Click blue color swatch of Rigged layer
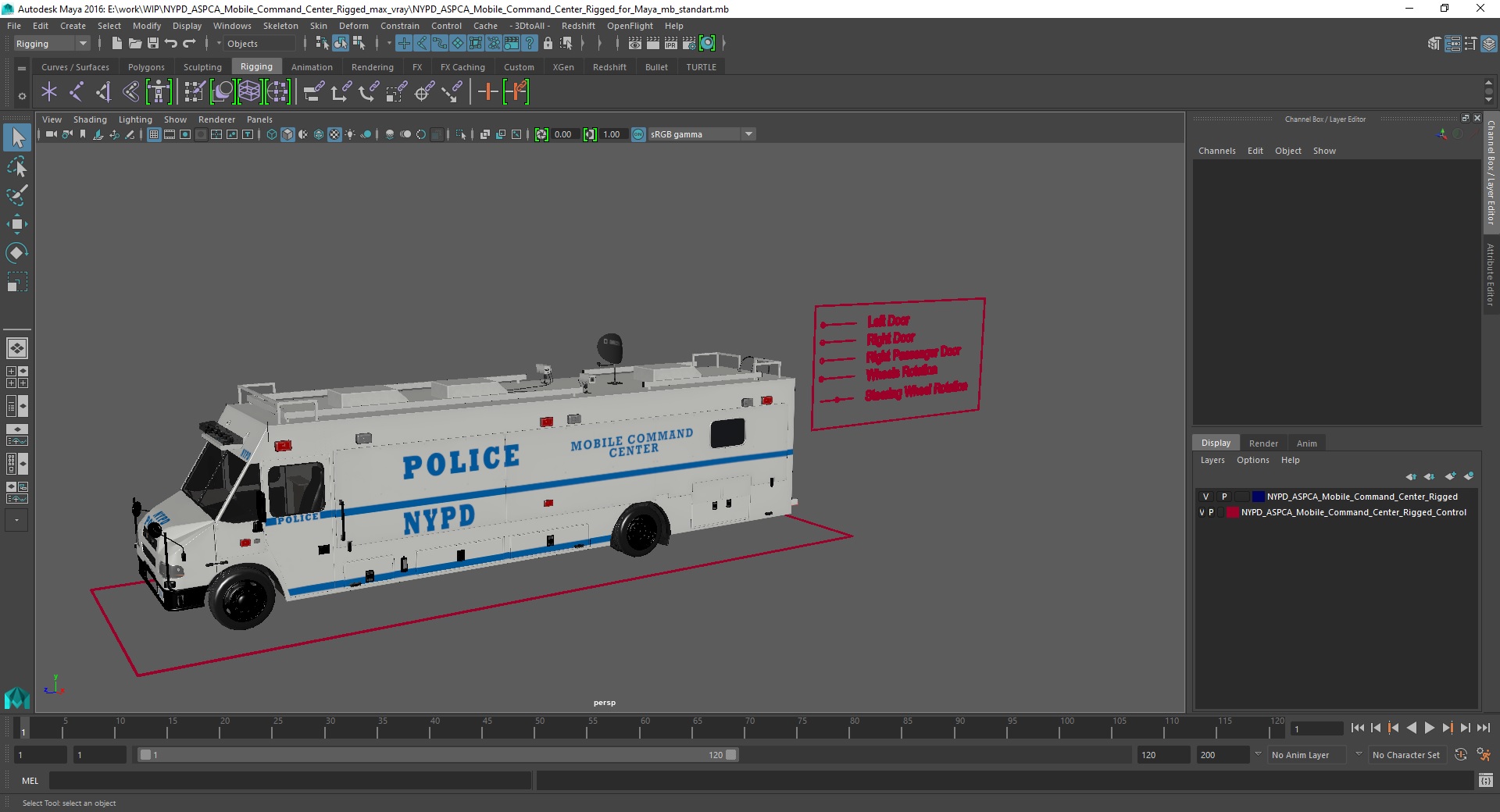Image resolution: width=1500 pixels, height=812 pixels. (1258, 497)
